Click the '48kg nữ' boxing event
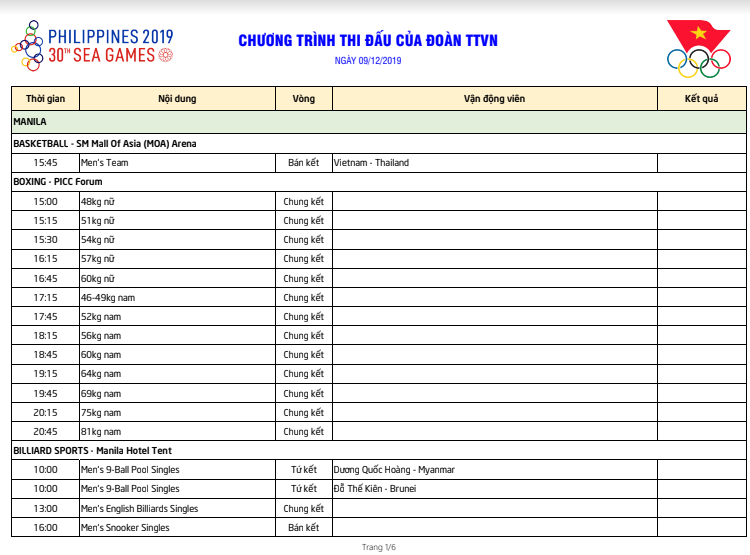The image size is (750, 555). tap(177, 201)
